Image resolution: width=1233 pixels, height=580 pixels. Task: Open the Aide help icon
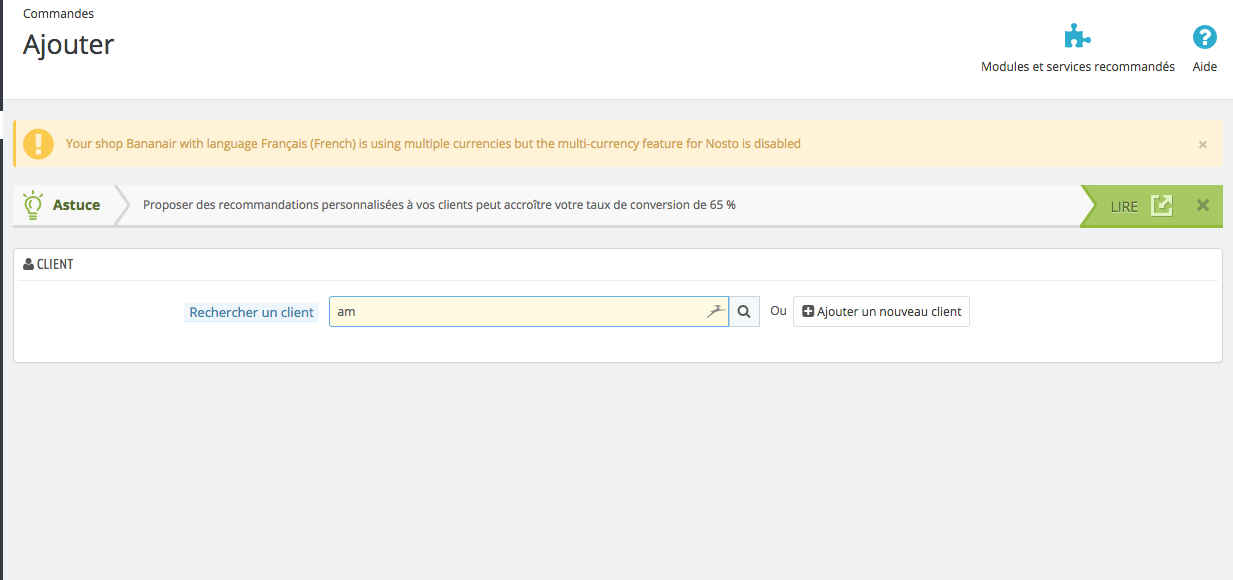point(1205,37)
